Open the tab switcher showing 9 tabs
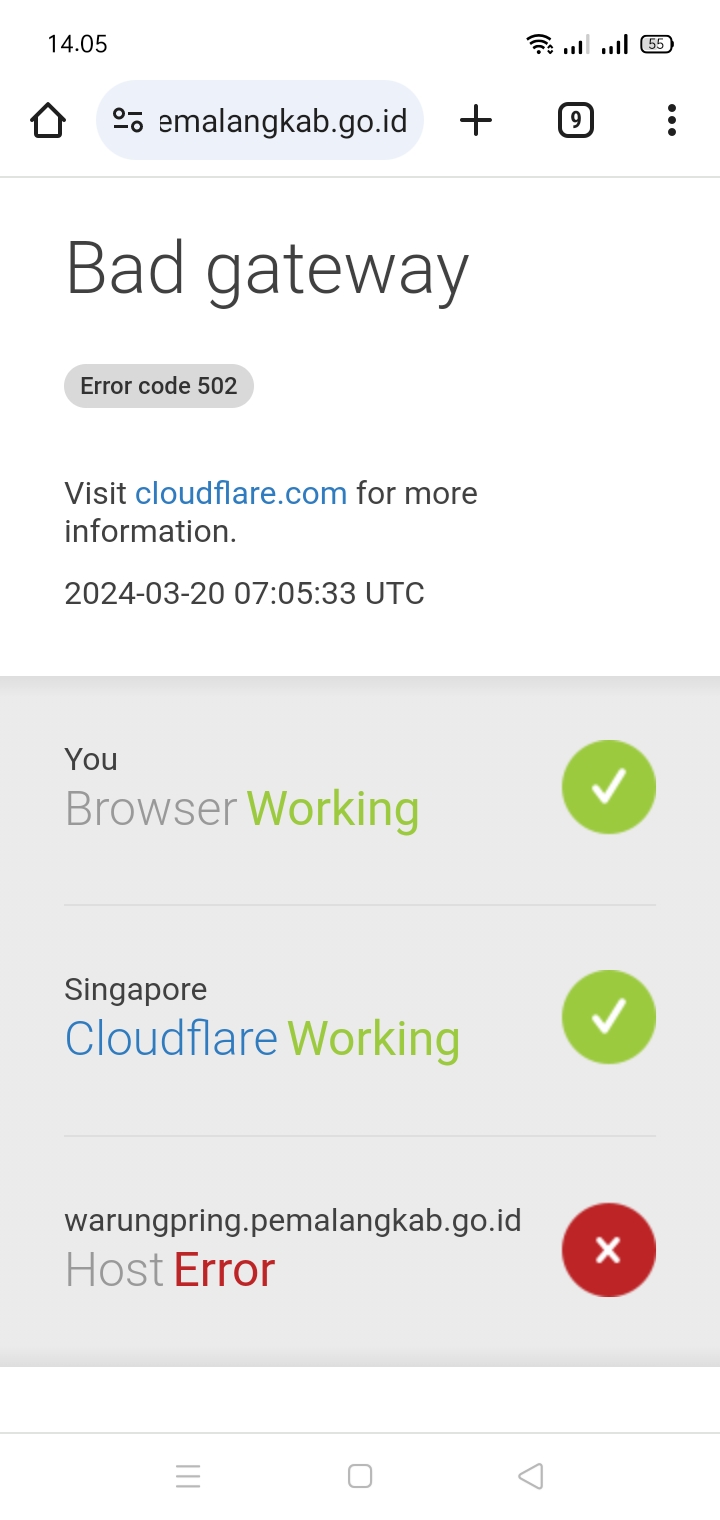 (575, 121)
